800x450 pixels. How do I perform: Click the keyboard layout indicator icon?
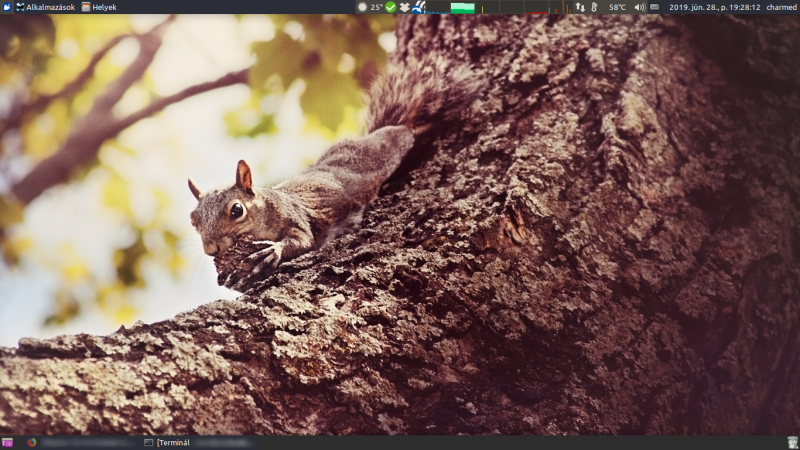click(x=654, y=7)
